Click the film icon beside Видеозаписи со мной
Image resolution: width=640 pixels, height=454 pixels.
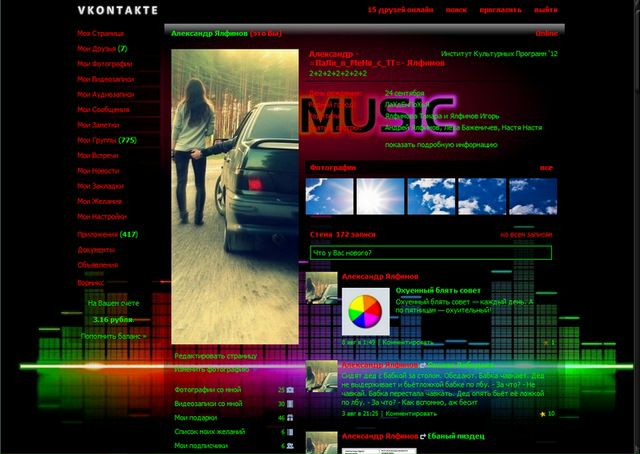pyautogui.click(x=290, y=404)
